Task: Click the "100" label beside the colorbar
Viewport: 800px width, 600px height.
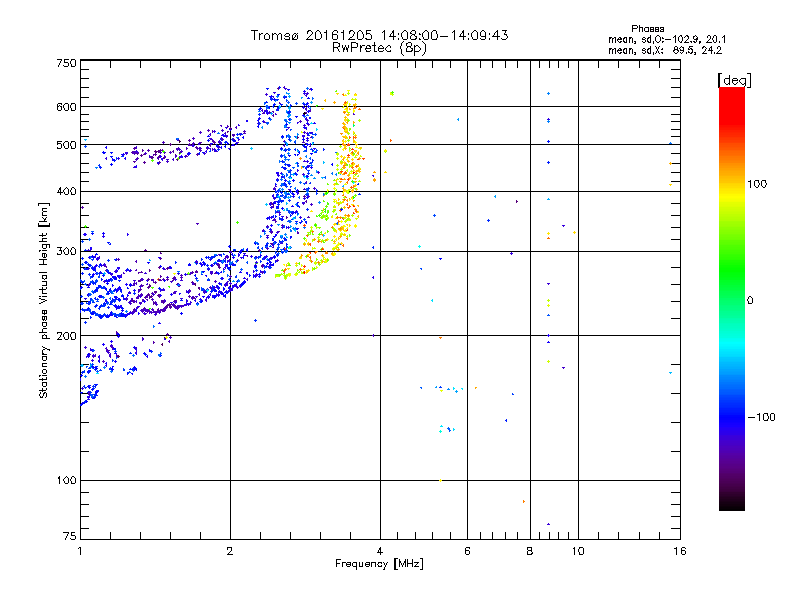Action: 757,184
